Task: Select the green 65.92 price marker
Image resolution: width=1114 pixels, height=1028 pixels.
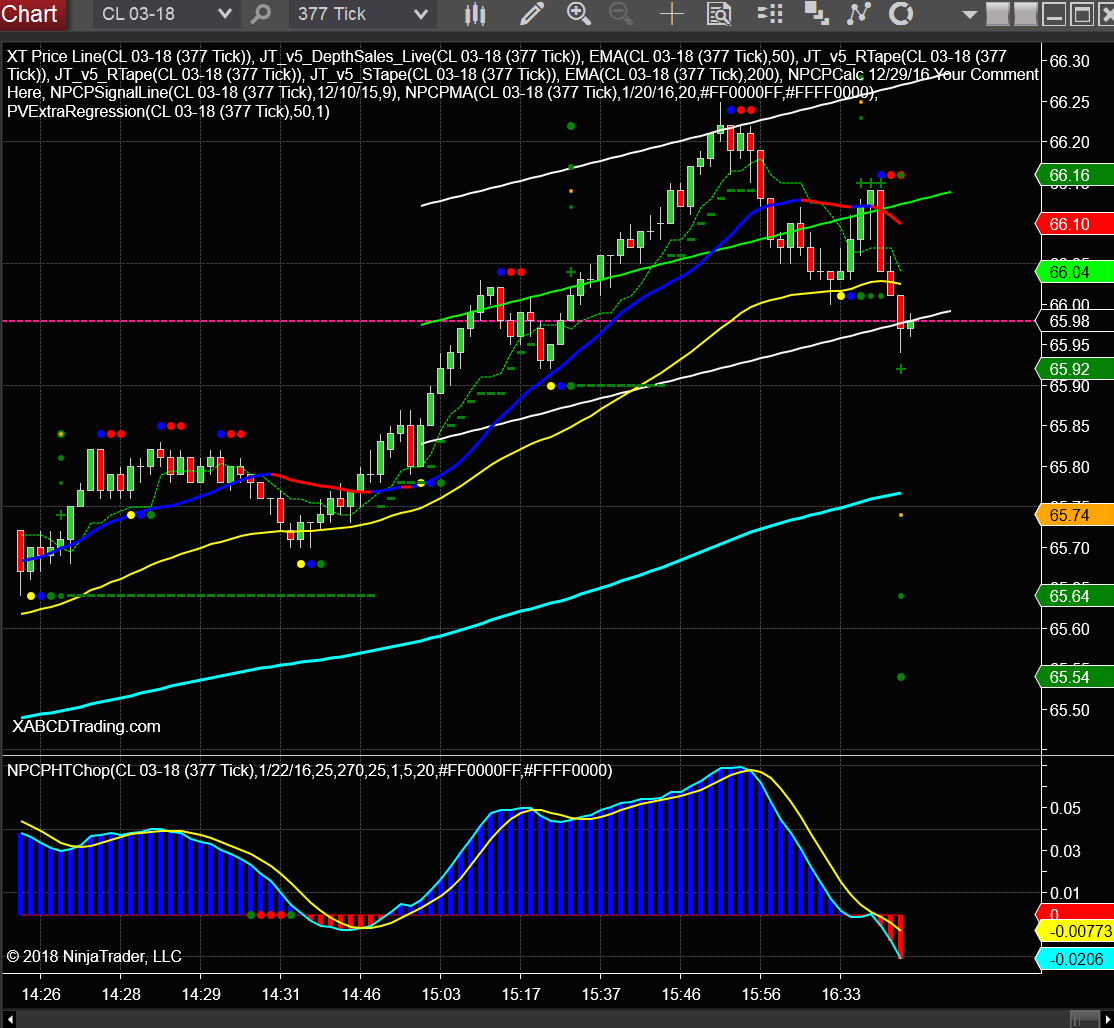Action: pyautogui.click(x=1074, y=369)
